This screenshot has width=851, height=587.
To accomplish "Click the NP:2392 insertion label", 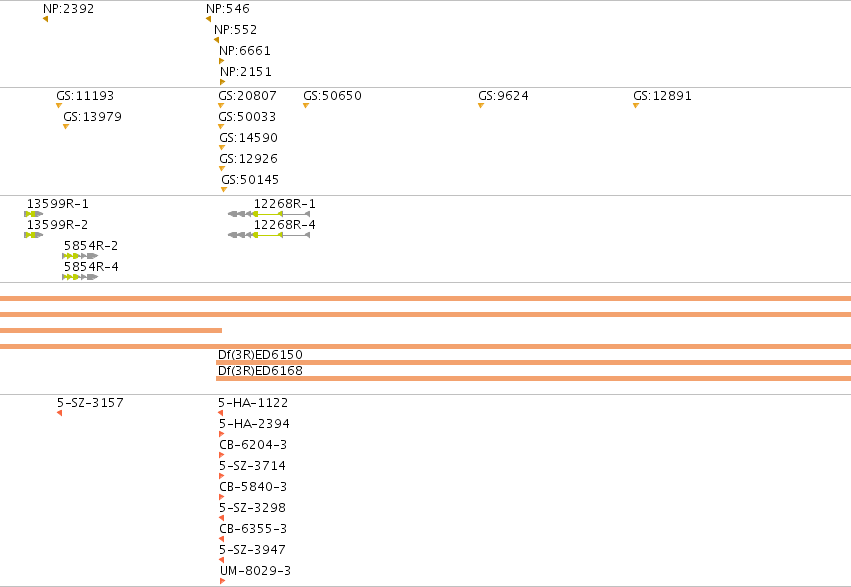I will click(68, 9).
